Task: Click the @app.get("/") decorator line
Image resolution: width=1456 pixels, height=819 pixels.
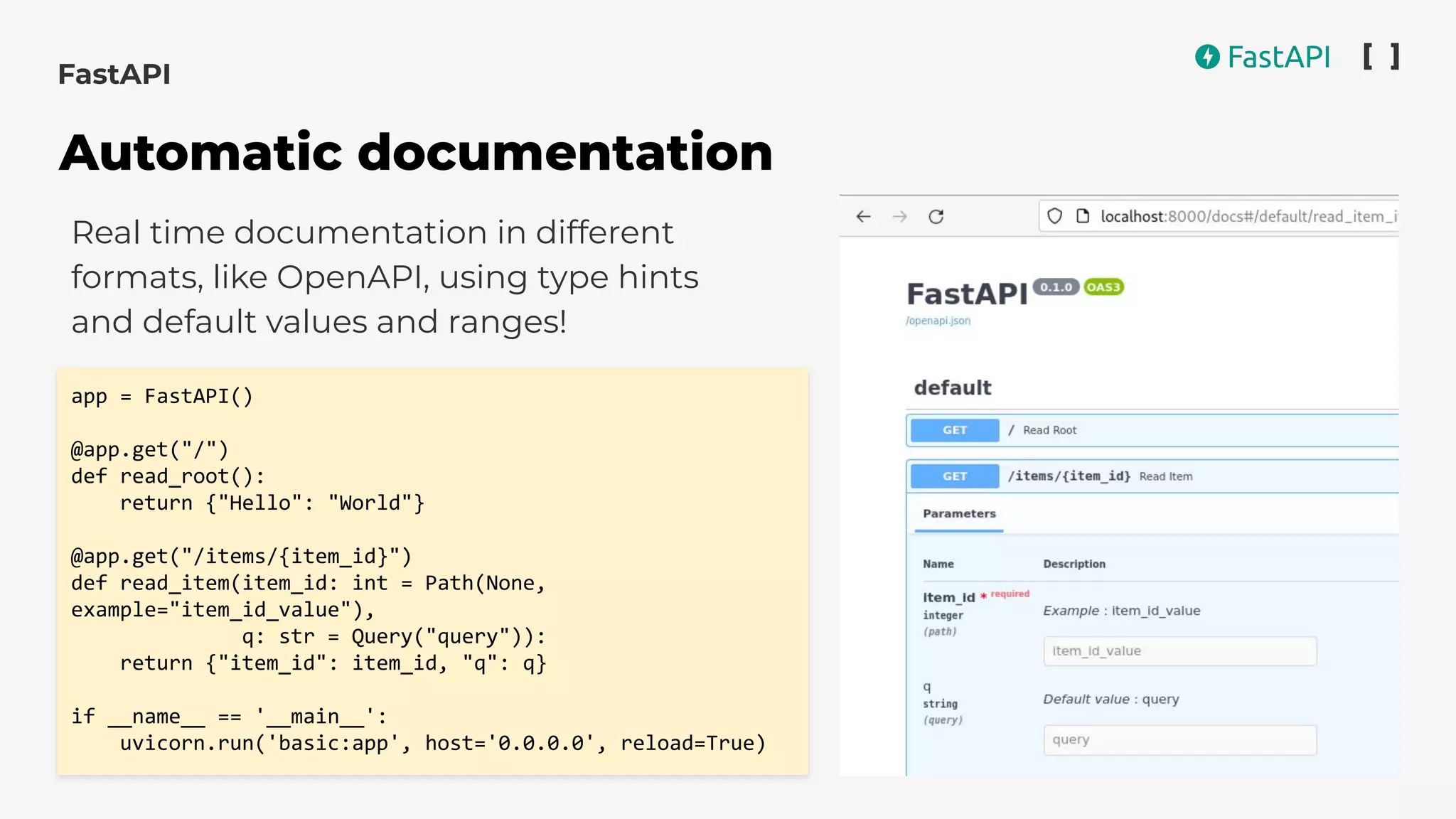Action: pos(150,449)
